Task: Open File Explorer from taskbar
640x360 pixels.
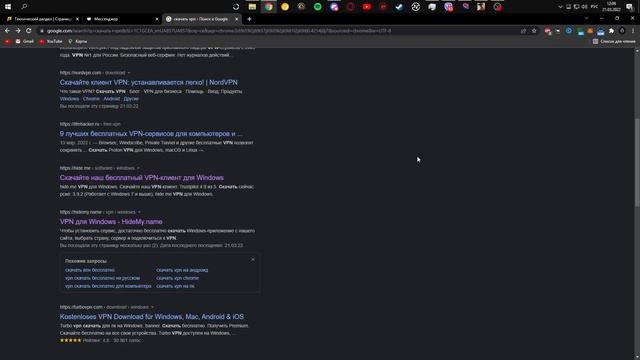Action: coord(252,7)
